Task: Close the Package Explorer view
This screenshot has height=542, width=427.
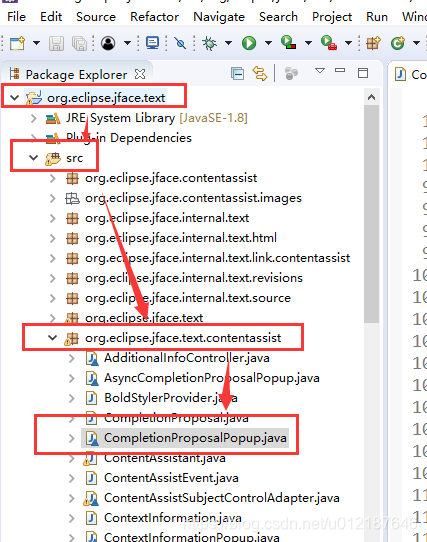Action: coord(140,74)
